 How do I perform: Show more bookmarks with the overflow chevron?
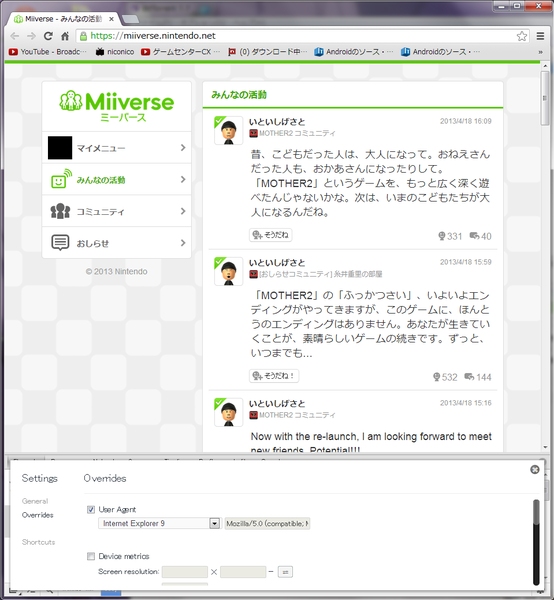(540, 52)
